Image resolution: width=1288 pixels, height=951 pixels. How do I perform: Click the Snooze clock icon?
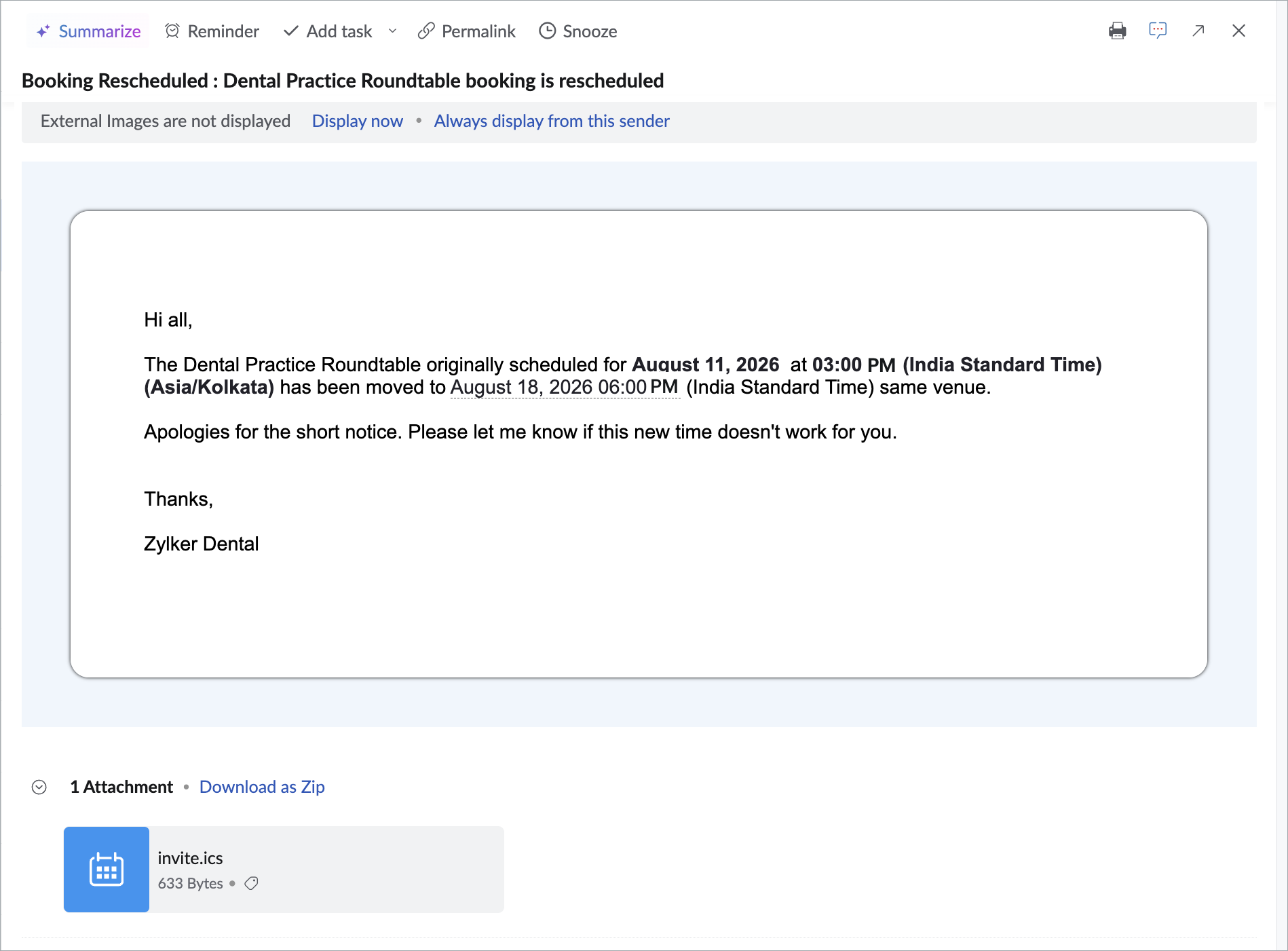[x=547, y=31]
